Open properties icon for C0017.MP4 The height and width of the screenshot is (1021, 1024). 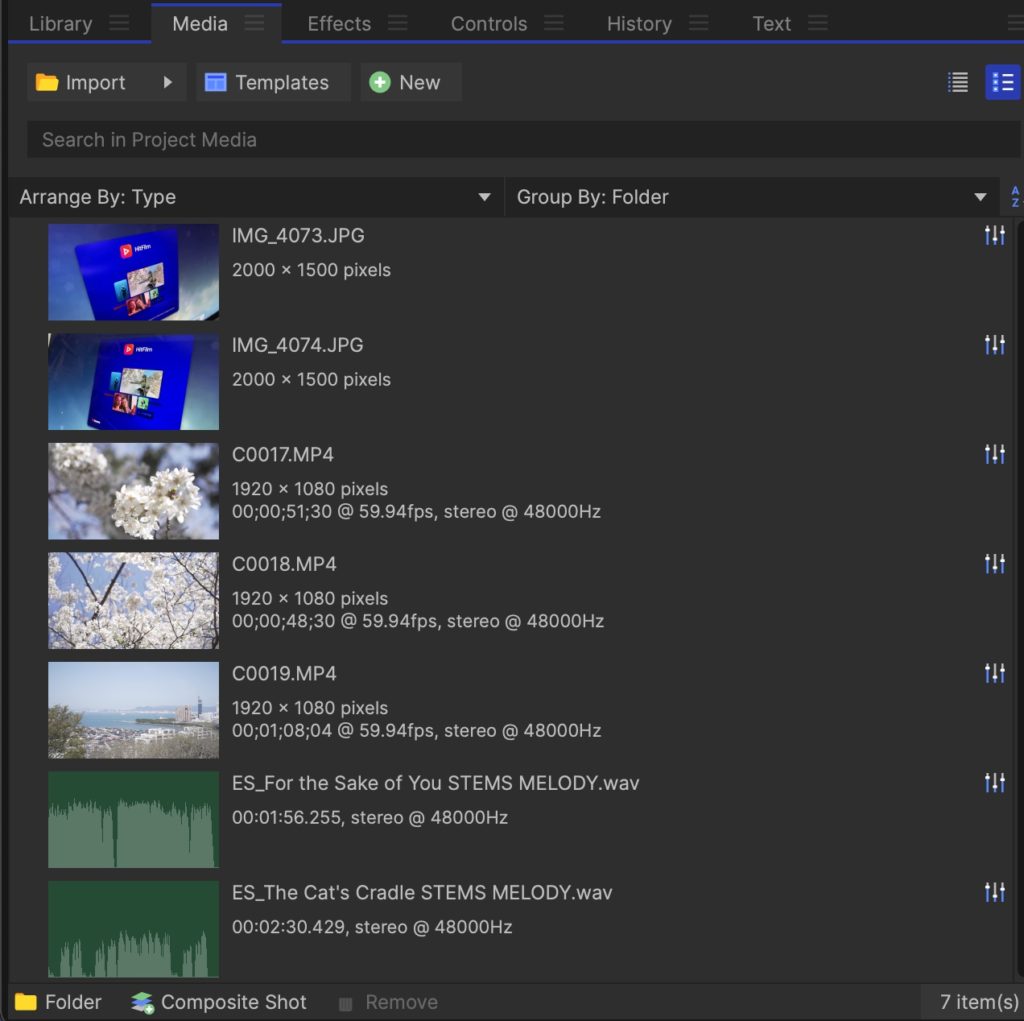[x=994, y=455]
